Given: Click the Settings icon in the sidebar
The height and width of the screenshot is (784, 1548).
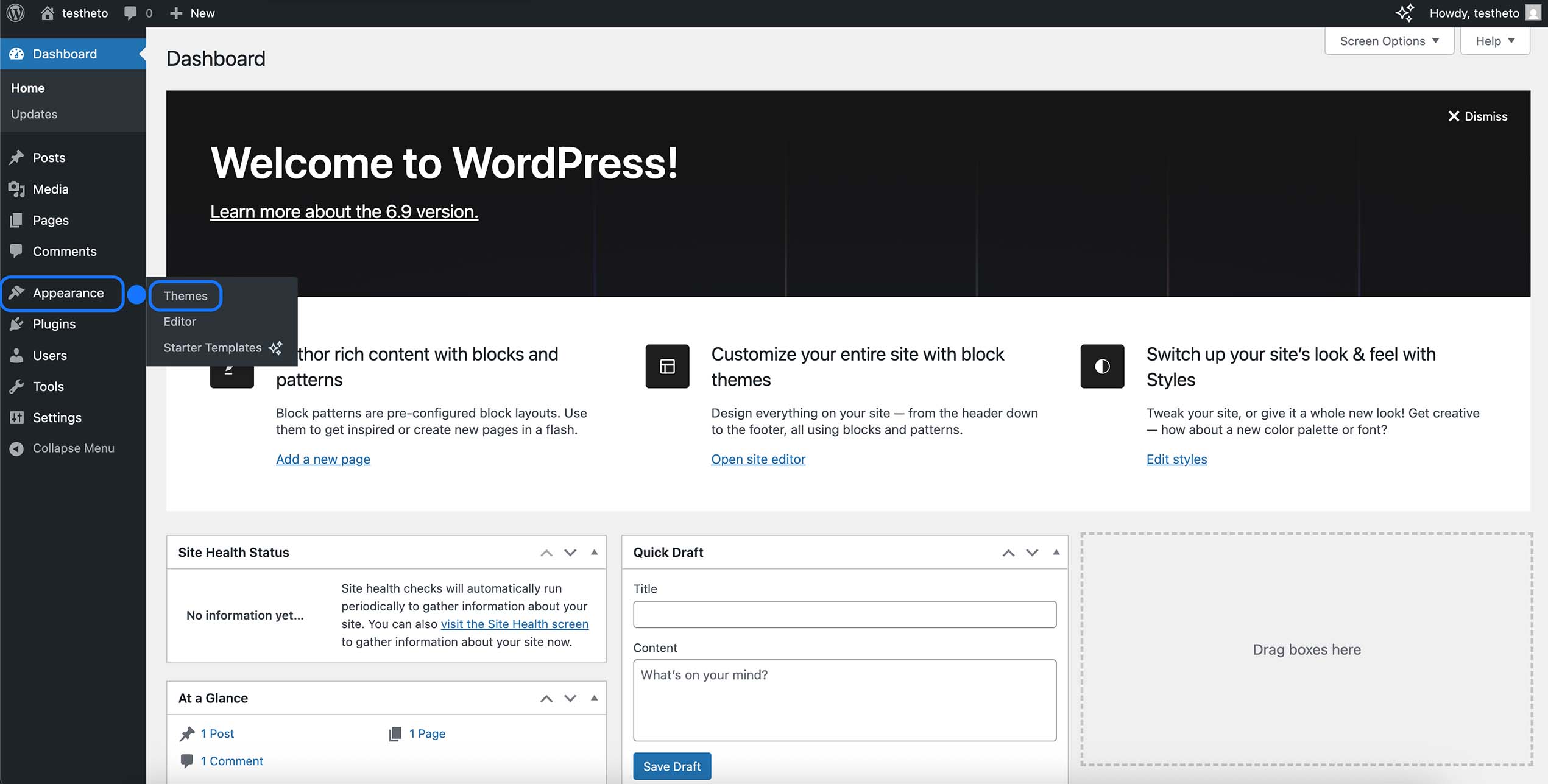Looking at the screenshot, I should [x=17, y=417].
